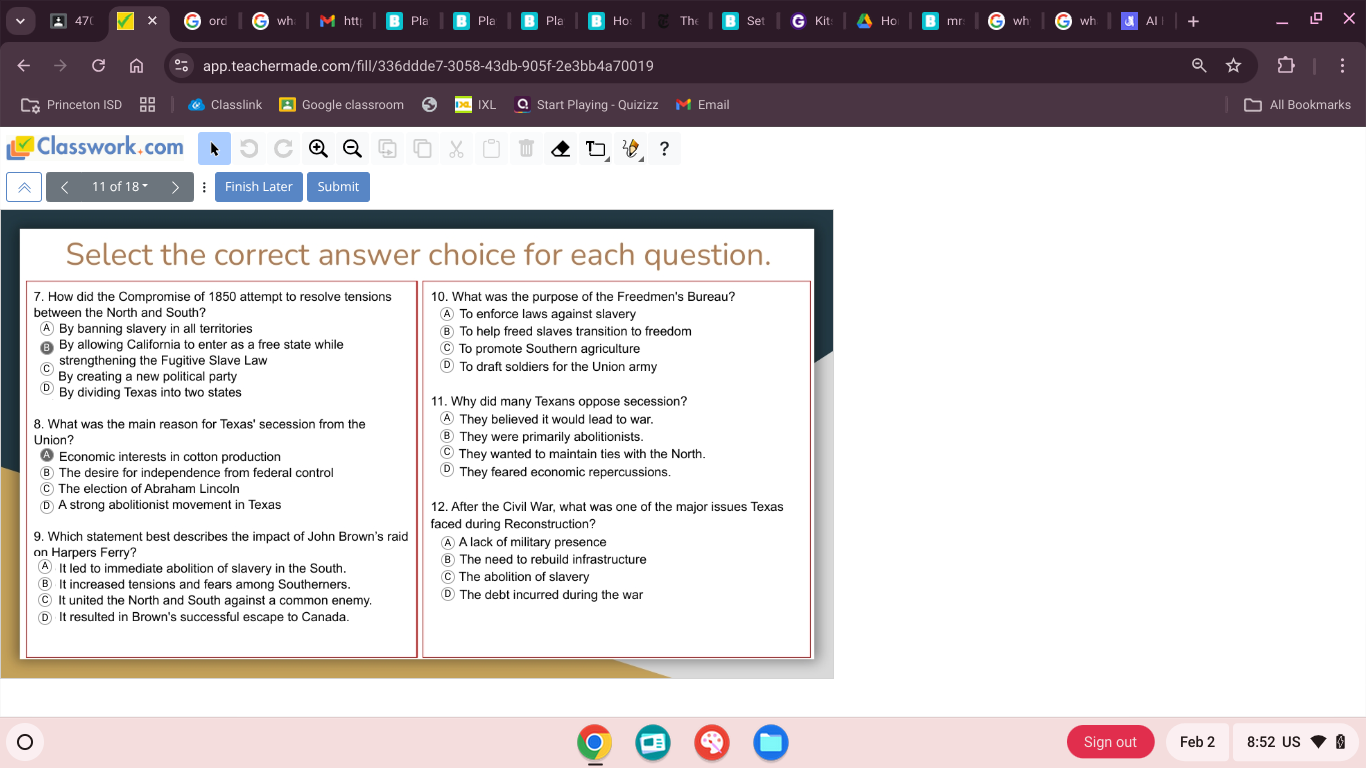Select answer A for question 7
Viewport: 1366px width, 768px height.
[46, 328]
